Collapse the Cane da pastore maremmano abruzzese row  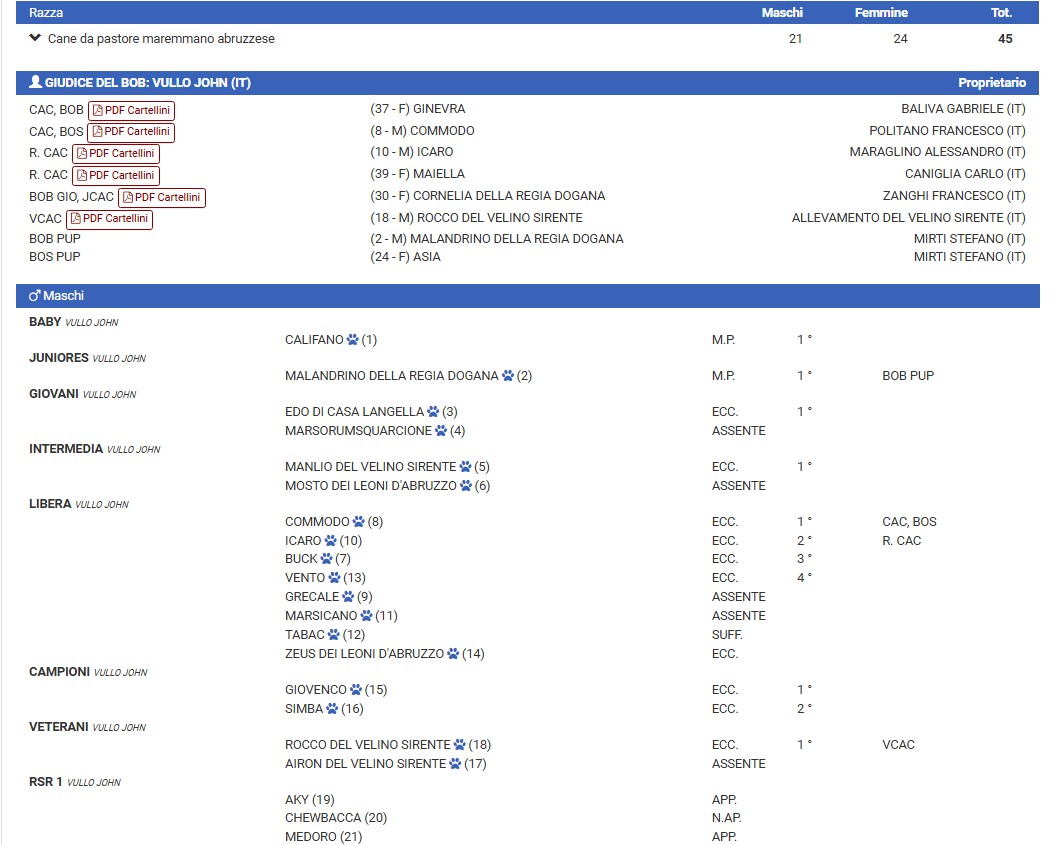pos(36,39)
